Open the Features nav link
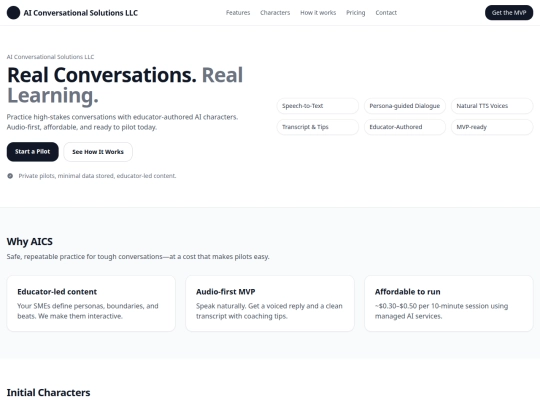540x405 pixels. (x=238, y=13)
